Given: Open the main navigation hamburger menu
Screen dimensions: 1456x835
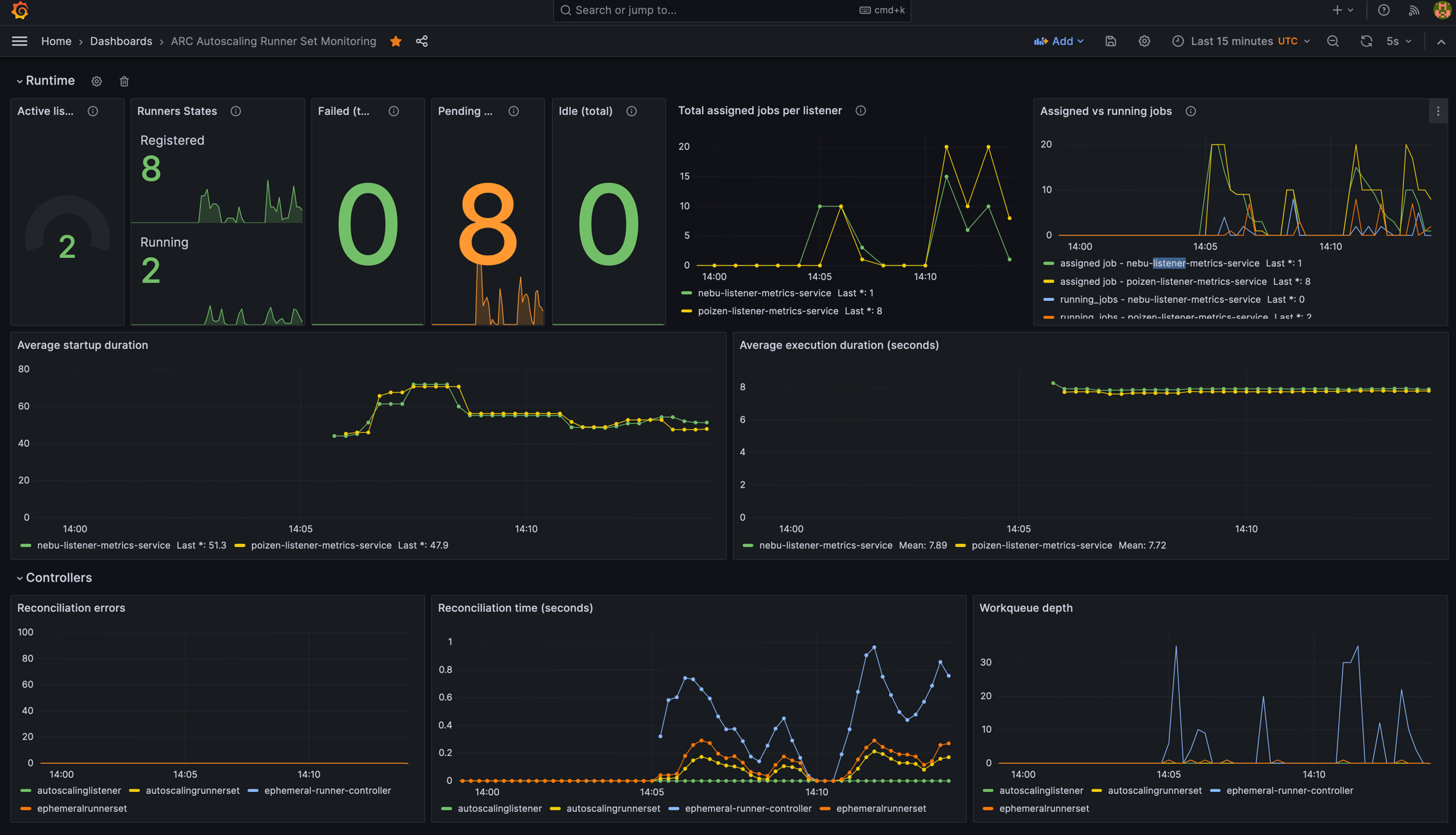Looking at the screenshot, I should point(19,41).
